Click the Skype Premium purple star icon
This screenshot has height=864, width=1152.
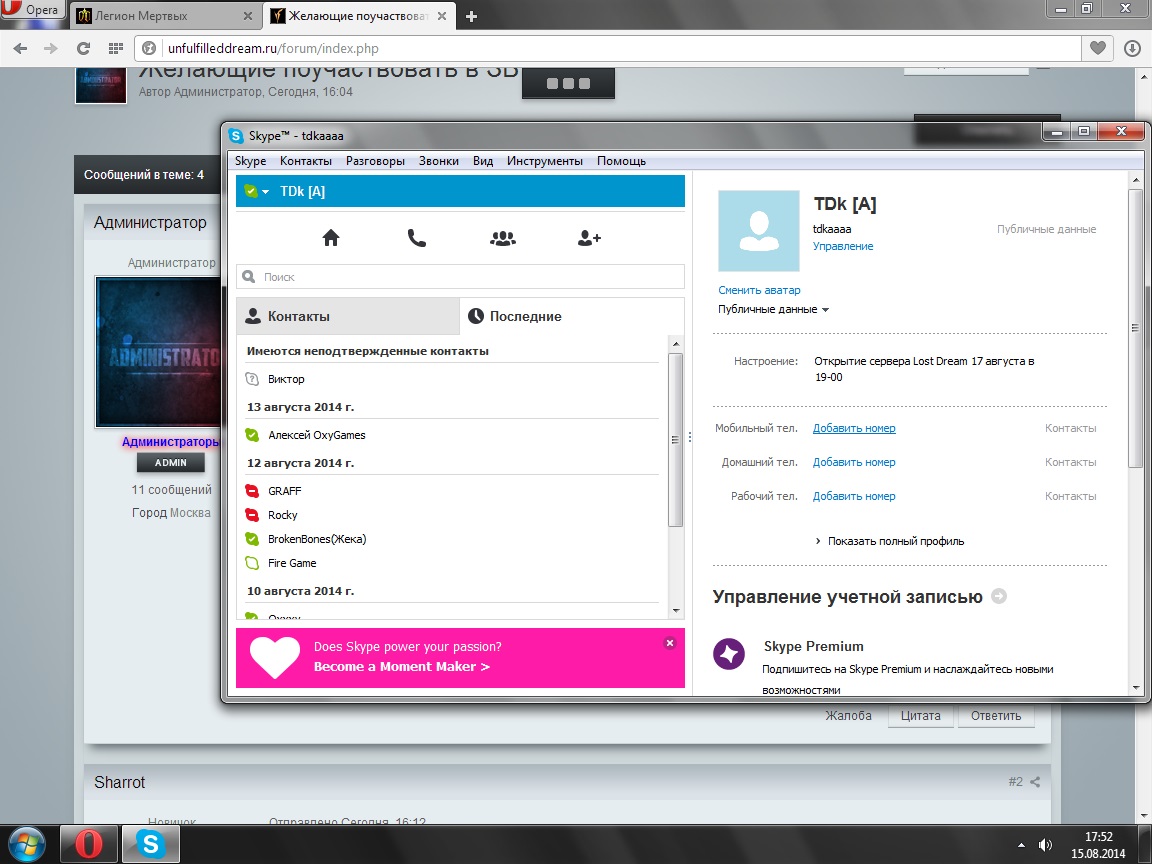click(x=729, y=653)
